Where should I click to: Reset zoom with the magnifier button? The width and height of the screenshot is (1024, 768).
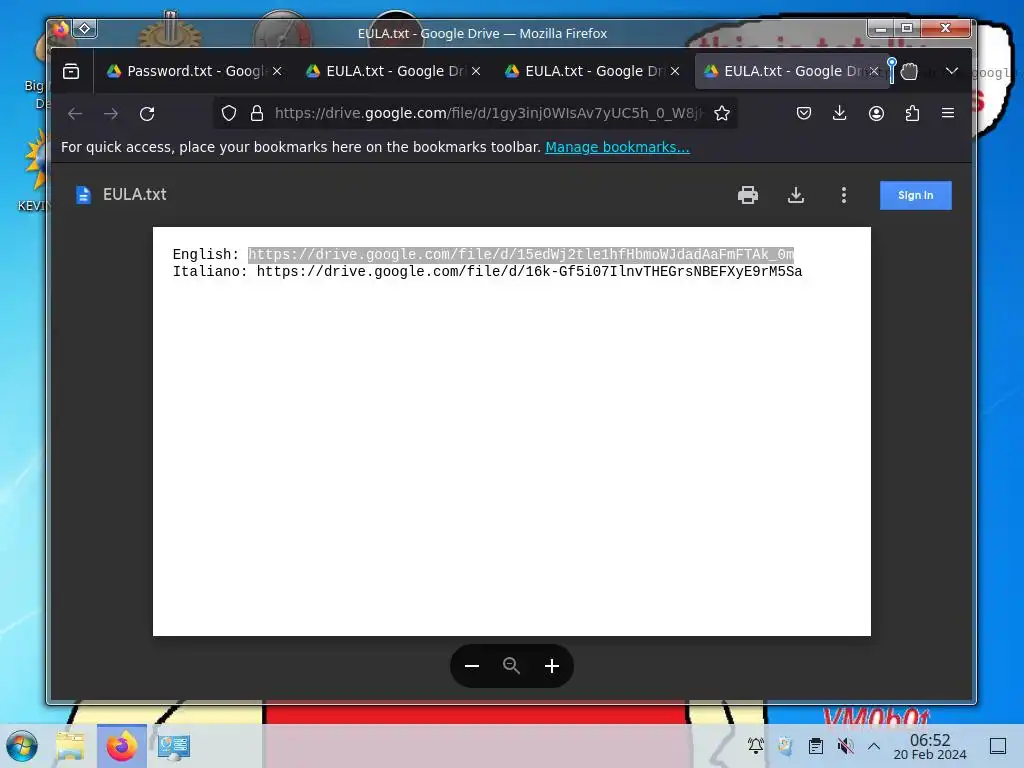(x=511, y=665)
